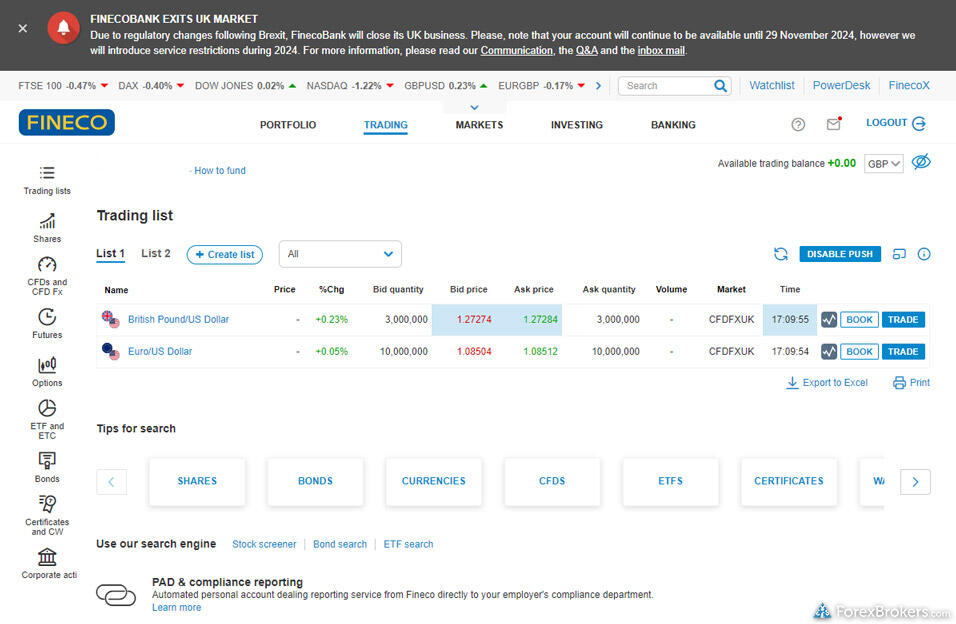Screen dimensions: 956x624
Task: Log out of the account
Action: click(896, 123)
